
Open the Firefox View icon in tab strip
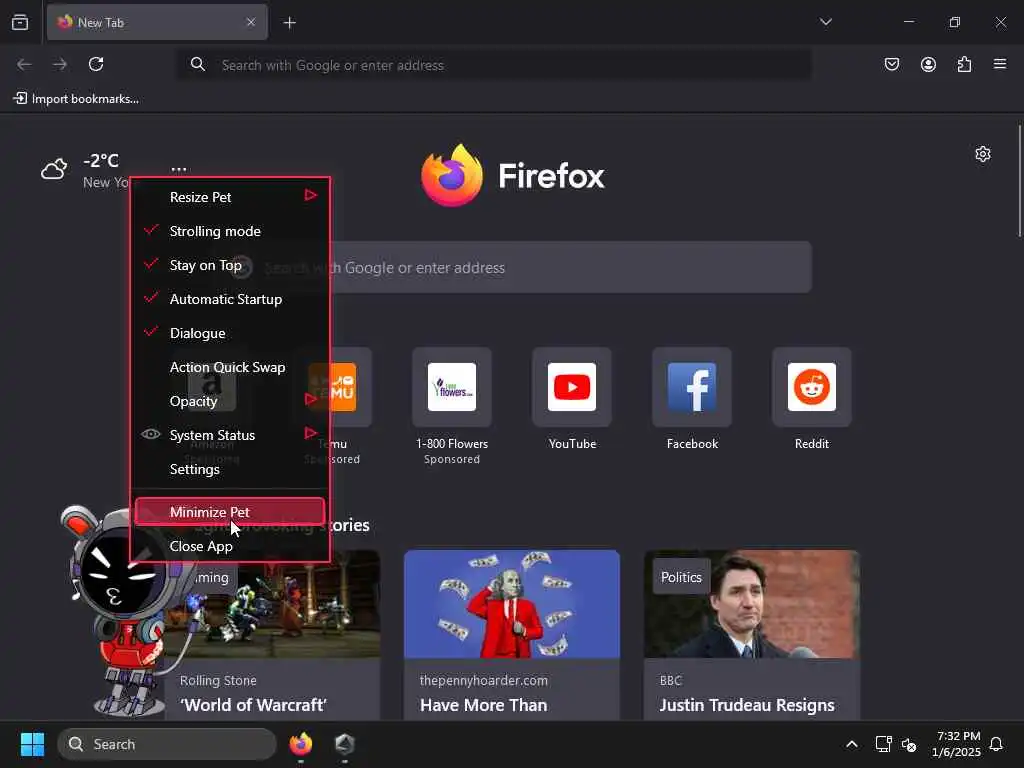coord(20,22)
